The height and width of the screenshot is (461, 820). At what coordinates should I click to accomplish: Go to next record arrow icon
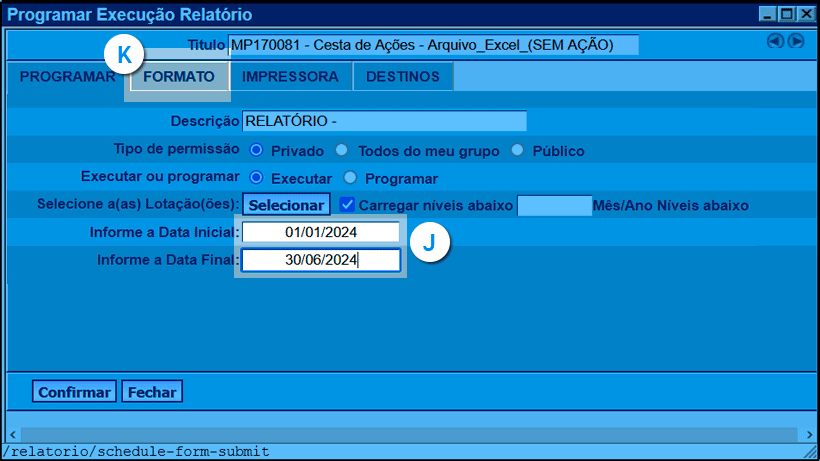pos(796,41)
